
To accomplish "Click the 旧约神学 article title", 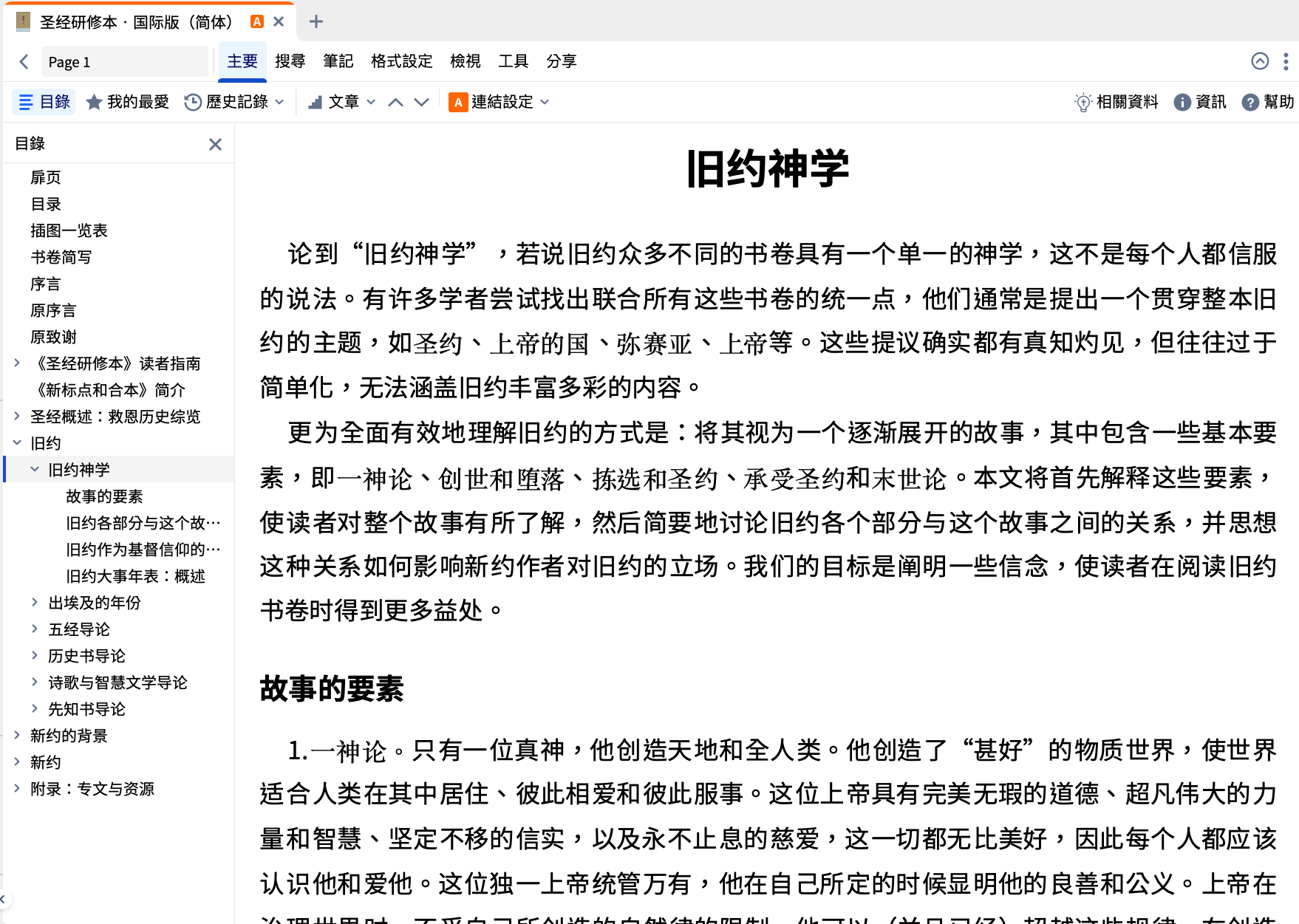I will pos(768,169).
